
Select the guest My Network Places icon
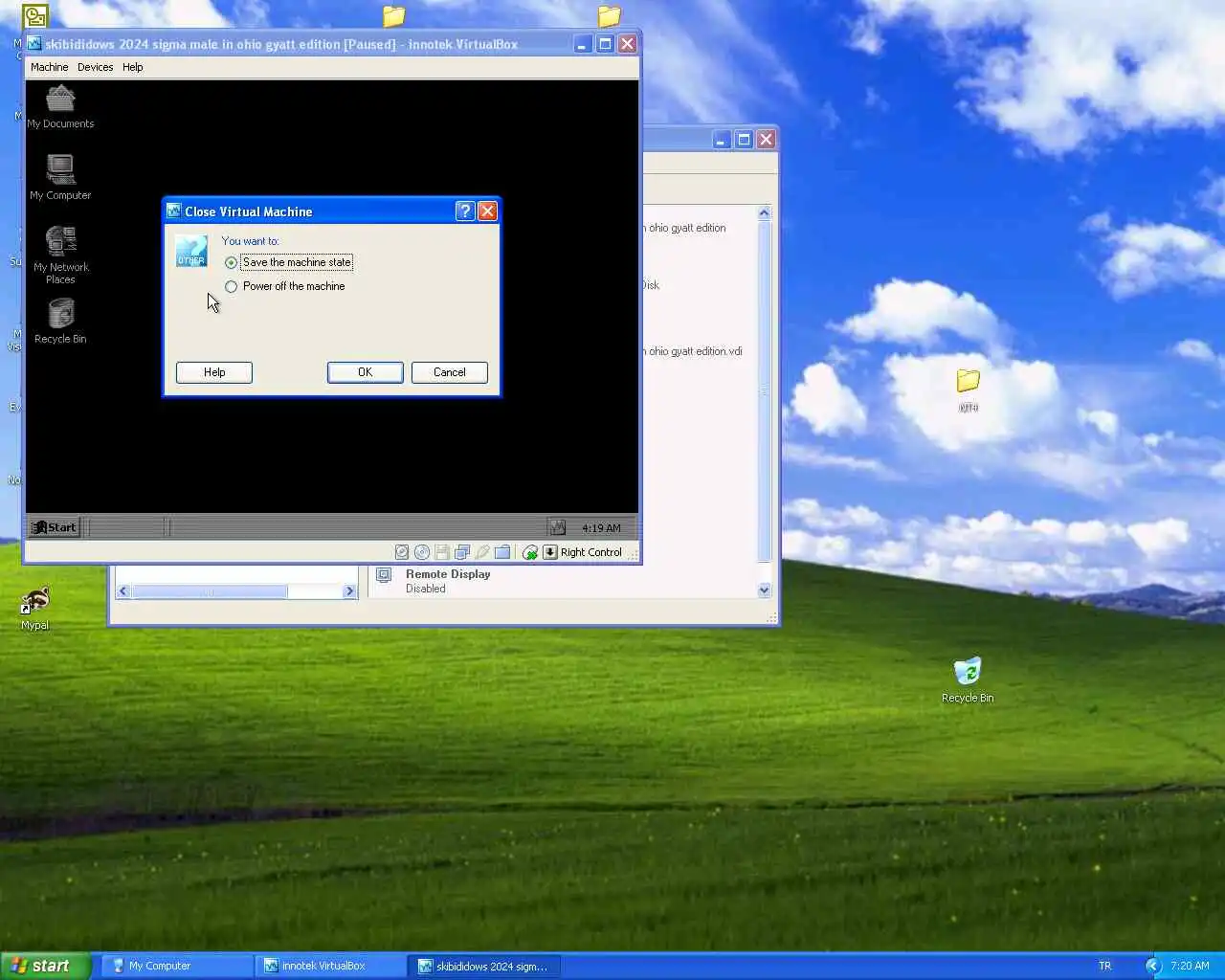pos(60,255)
